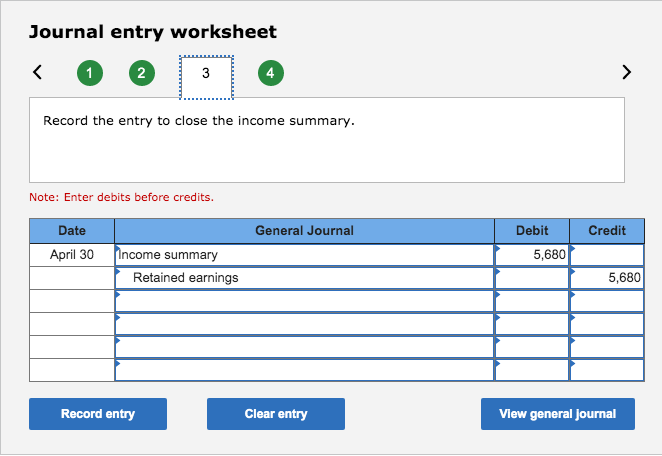Go to the previous journal entry with the left chevron

(38, 72)
